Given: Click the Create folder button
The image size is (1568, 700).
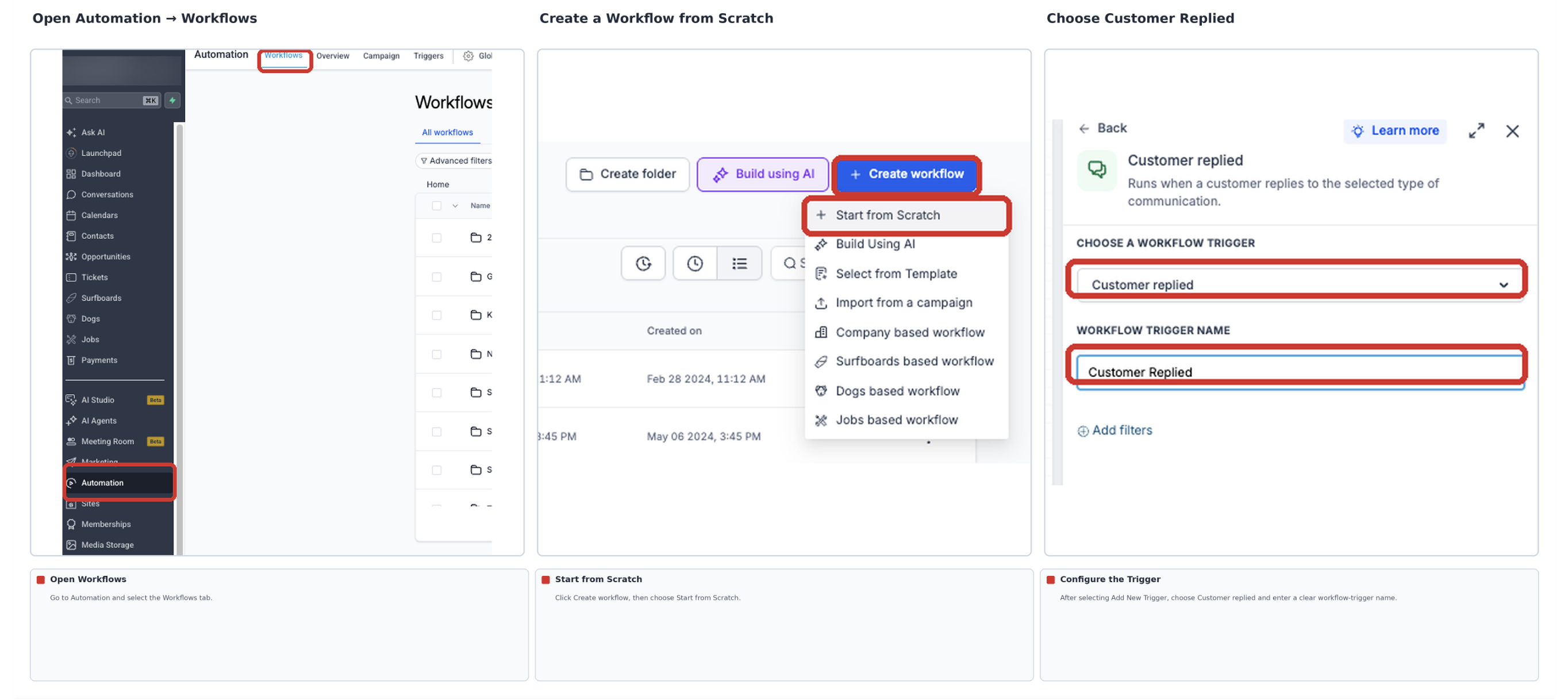Looking at the screenshot, I should pyautogui.click(x=628, y=174).
